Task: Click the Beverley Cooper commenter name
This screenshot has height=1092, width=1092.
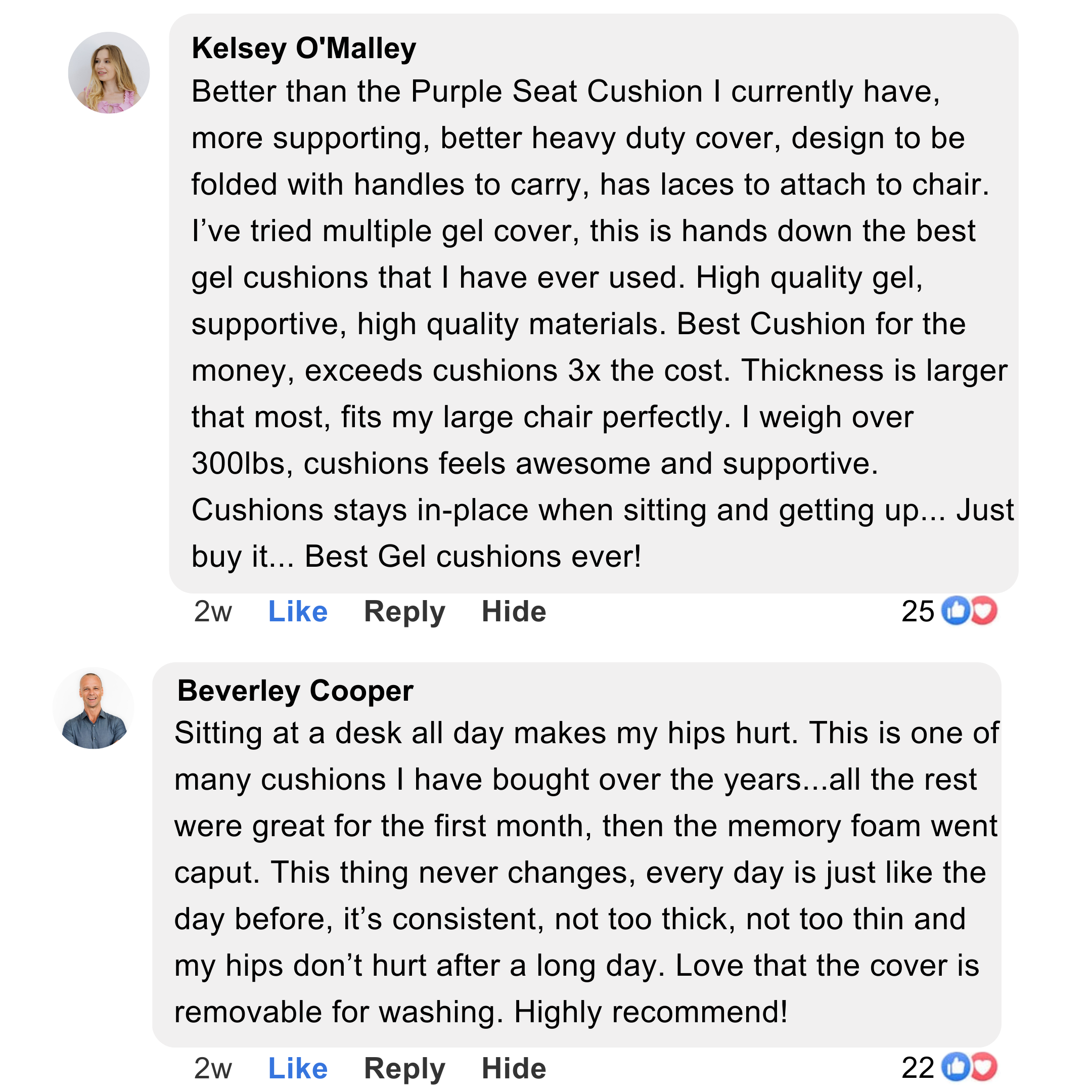Action: [x=295, y=691]
